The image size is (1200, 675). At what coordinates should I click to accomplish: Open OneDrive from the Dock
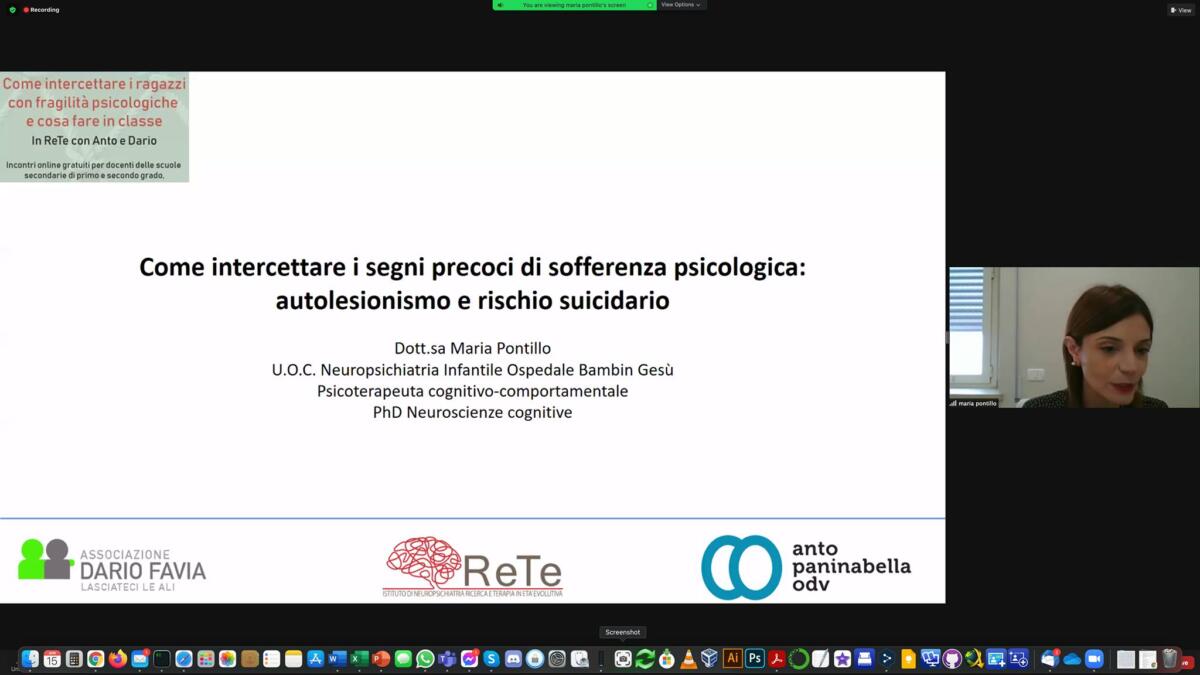[1072, 659]
